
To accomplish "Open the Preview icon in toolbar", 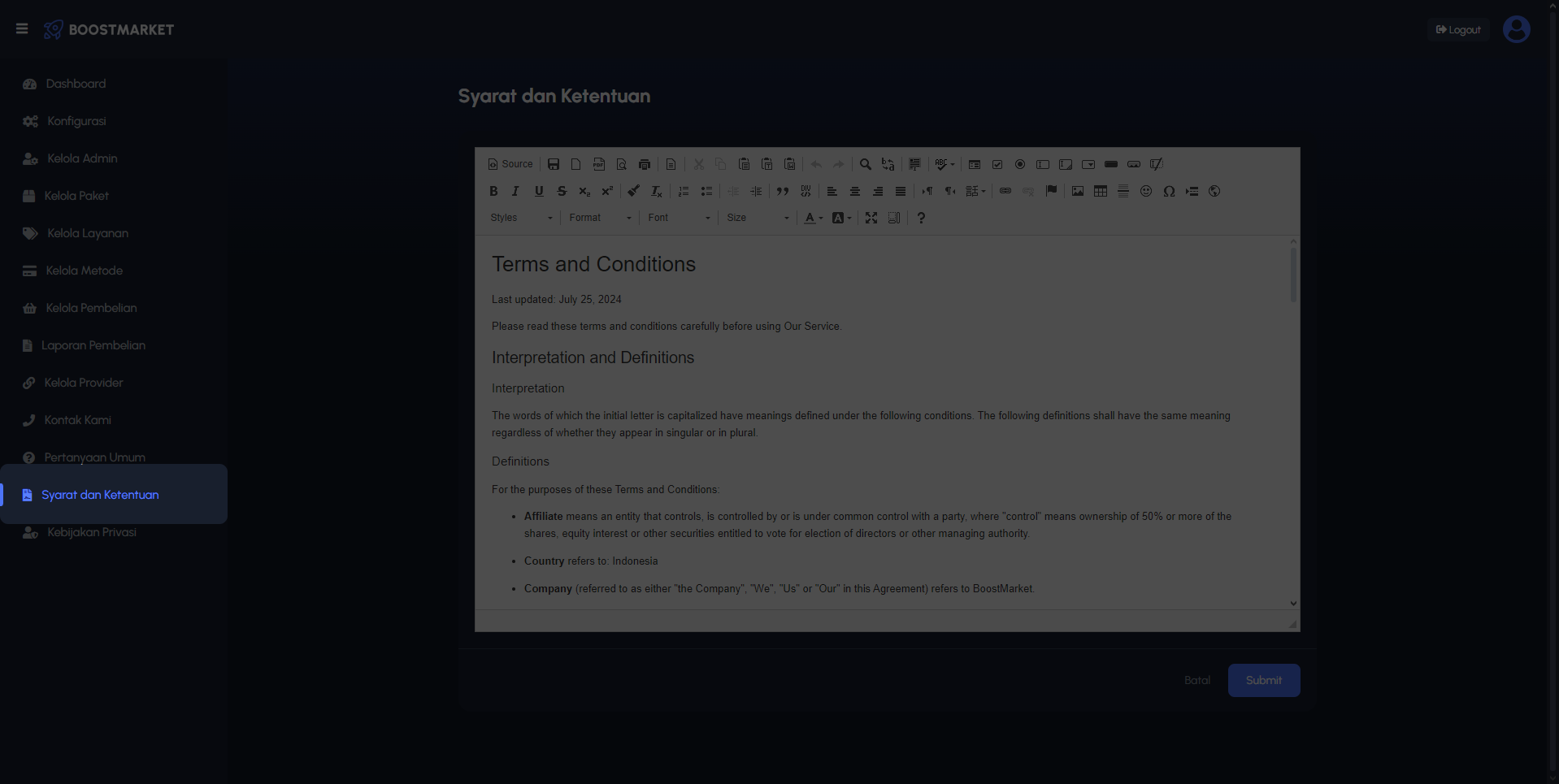I will coord(622,164).
